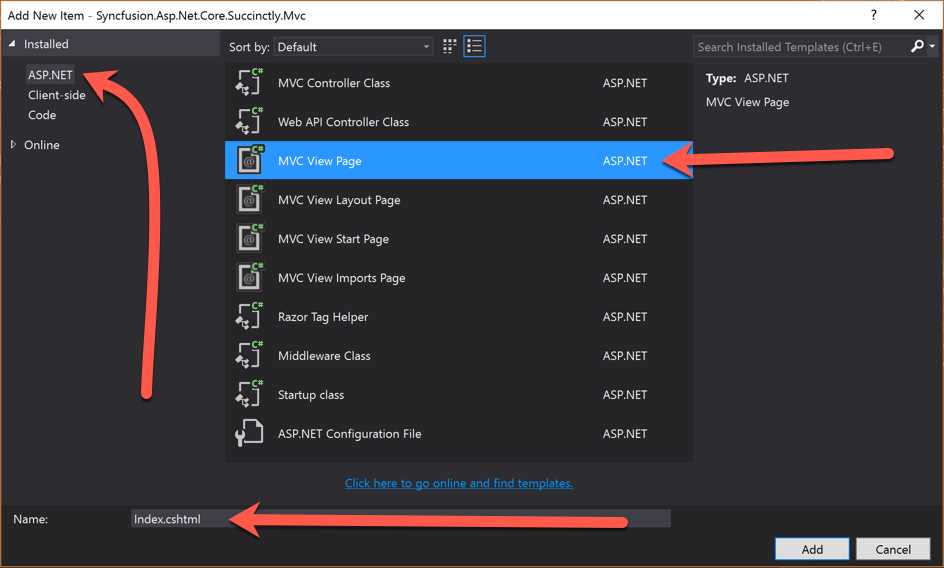Viewport: 944px width, 568px height.
Task: Click the Name field containing Index.cshtml
Action: tap(400, 519)
